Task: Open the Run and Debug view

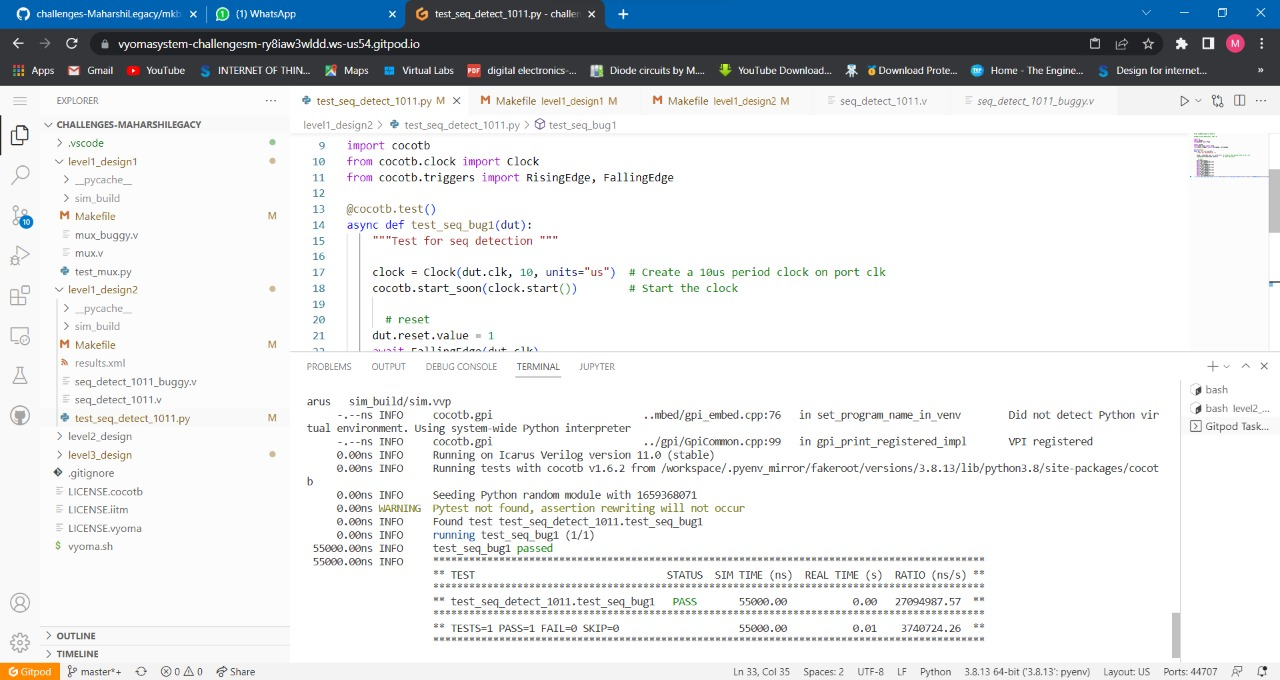Action: [19, 256]
